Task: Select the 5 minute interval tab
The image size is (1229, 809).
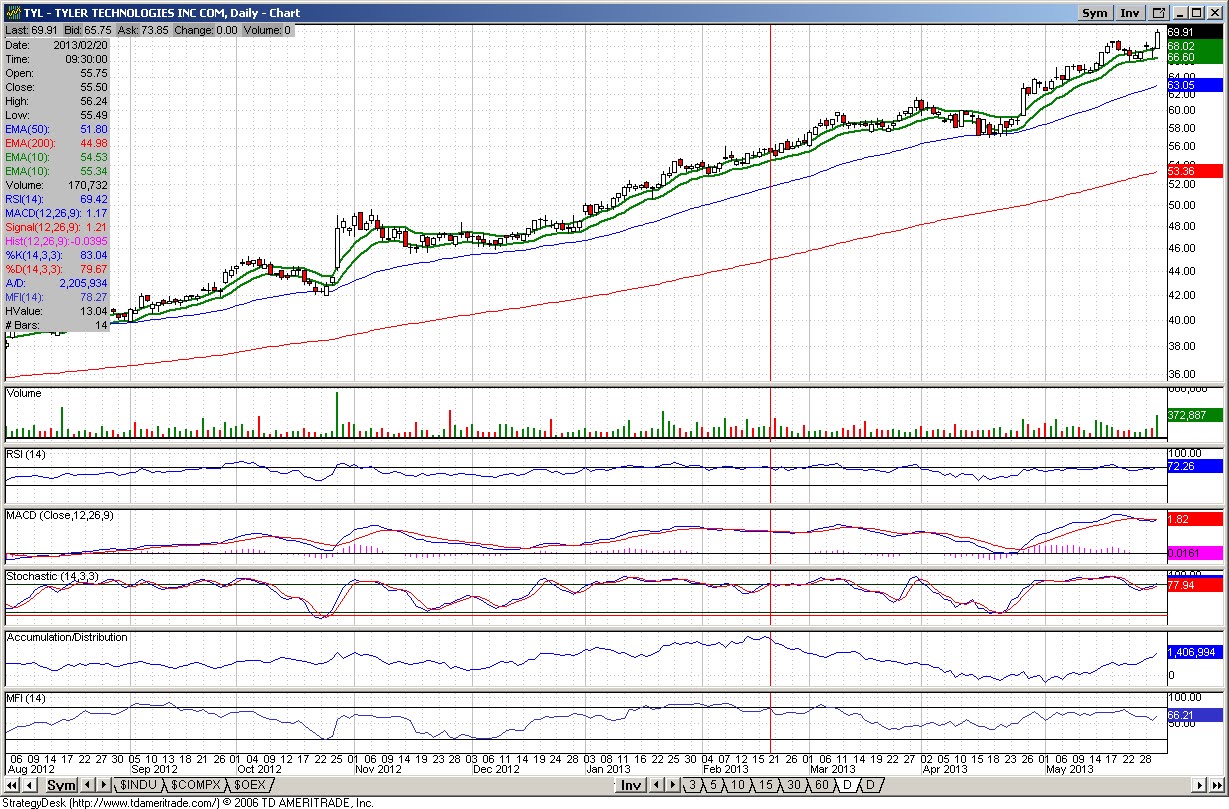Action: click(713, 785)
